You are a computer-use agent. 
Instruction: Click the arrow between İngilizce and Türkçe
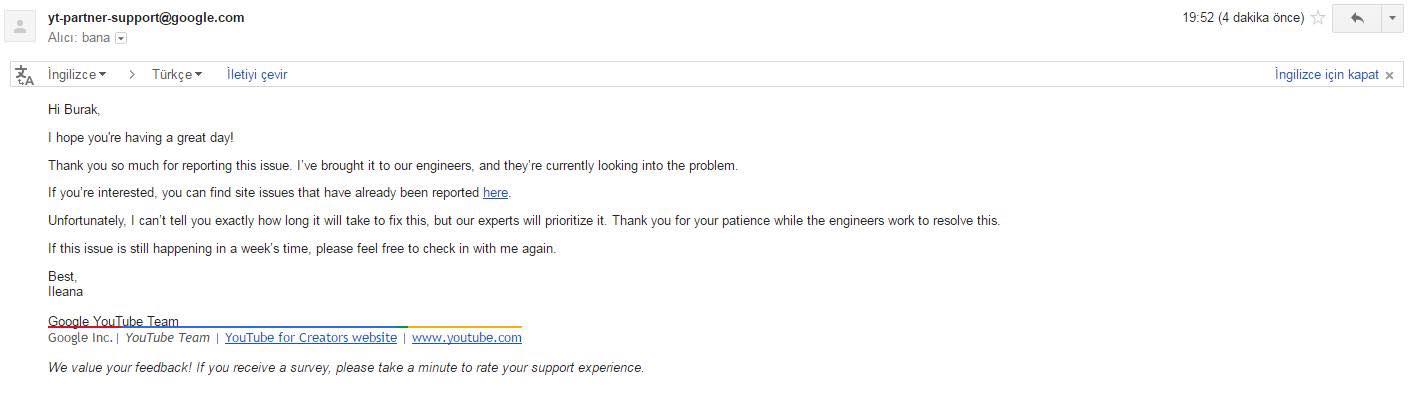[131, 75]
